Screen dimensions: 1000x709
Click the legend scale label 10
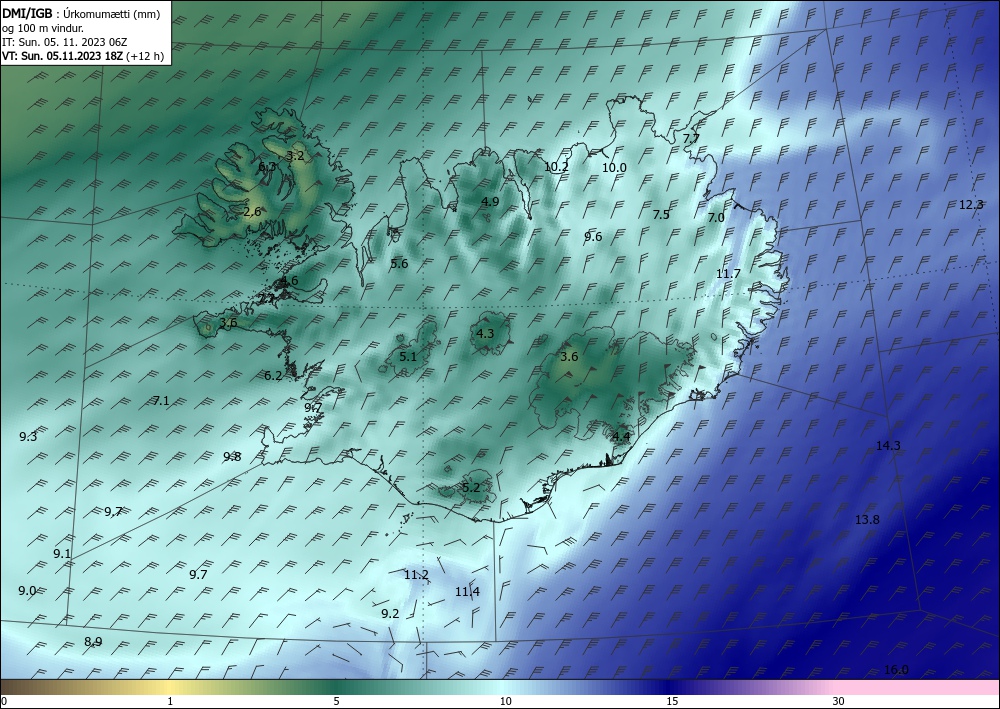point(506,701)
